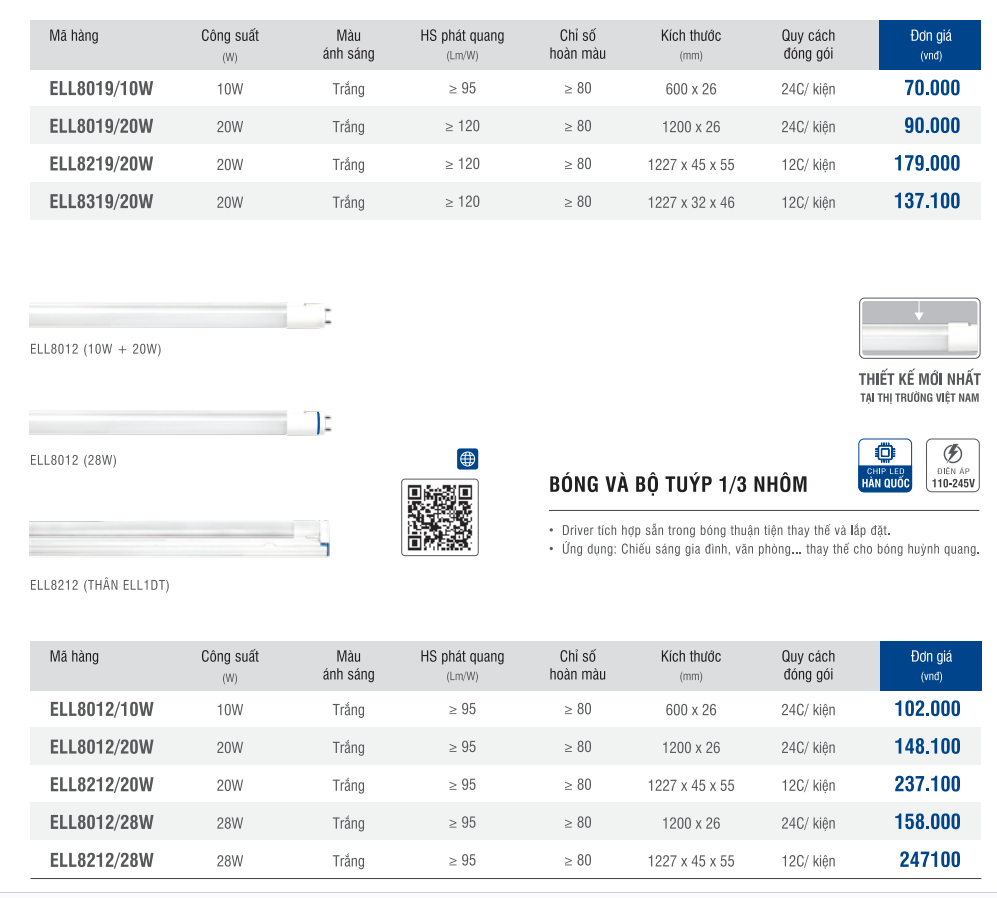The image size is (997, 898).
Task: Click price 70.000
Action: point(932,88)
